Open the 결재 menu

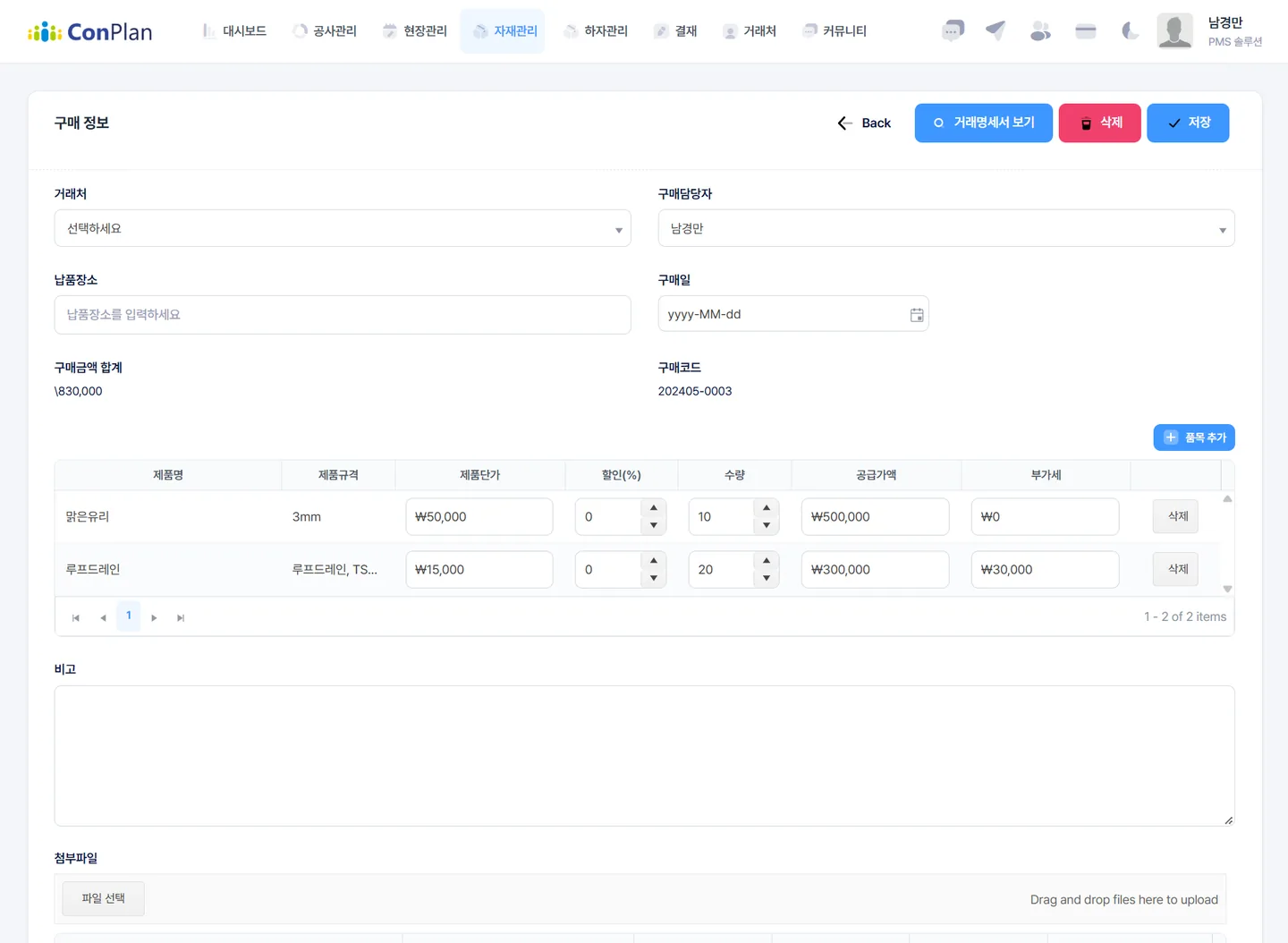(675, 31)
